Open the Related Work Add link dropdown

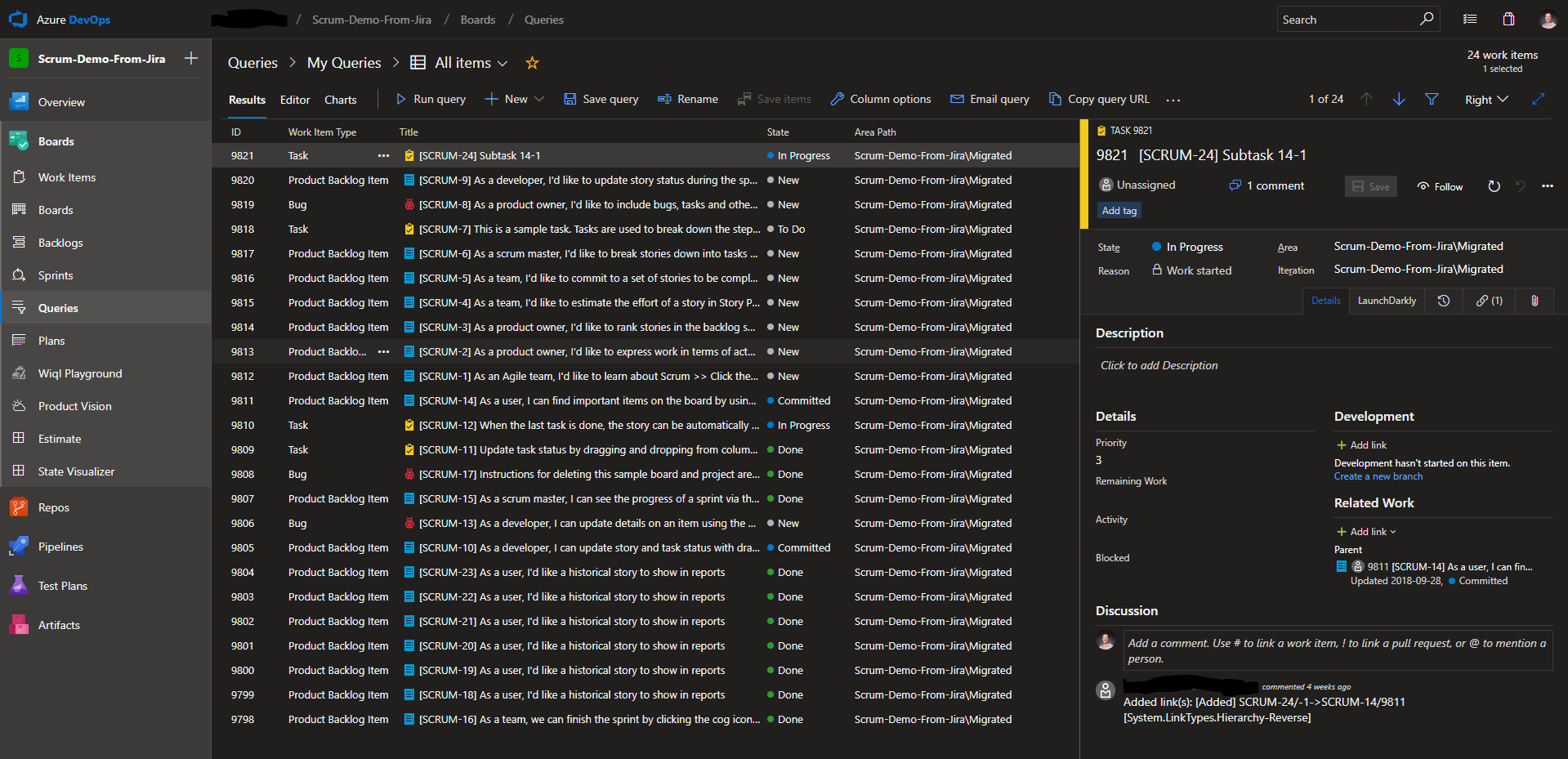[x=1366, y=532]
